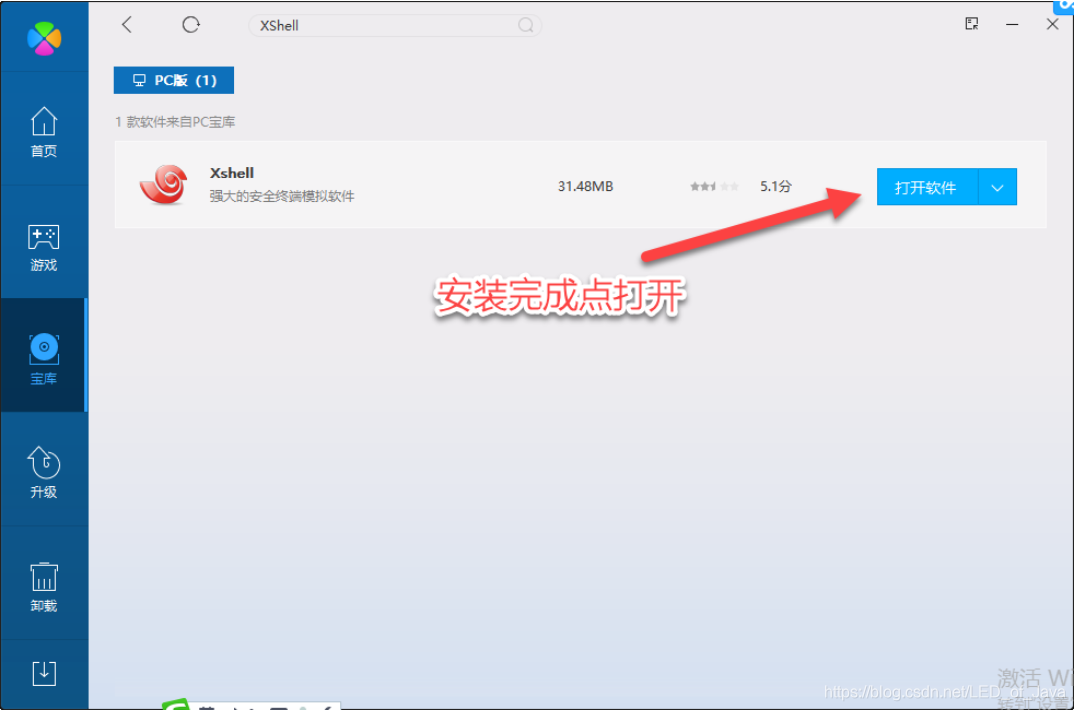Open the download manager icon
This screenshot has width=1076, height=711.
44,673
